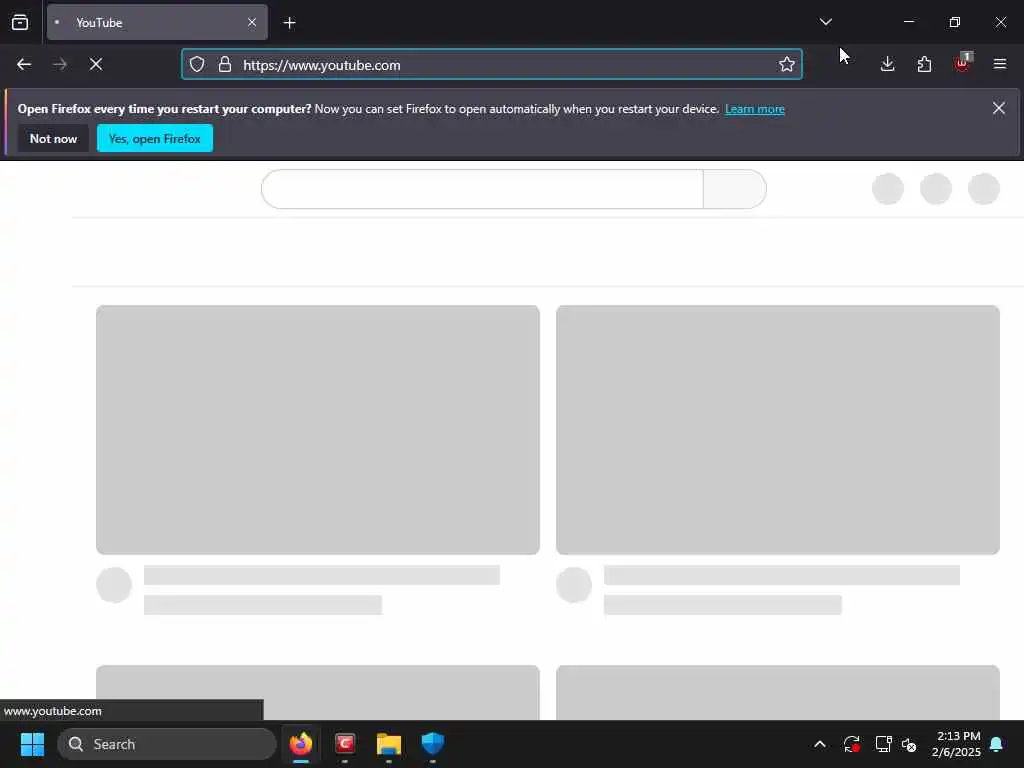The height and width of the screenshot is (768, 1024).
Task: Go back one page
Action: point(24,64)
